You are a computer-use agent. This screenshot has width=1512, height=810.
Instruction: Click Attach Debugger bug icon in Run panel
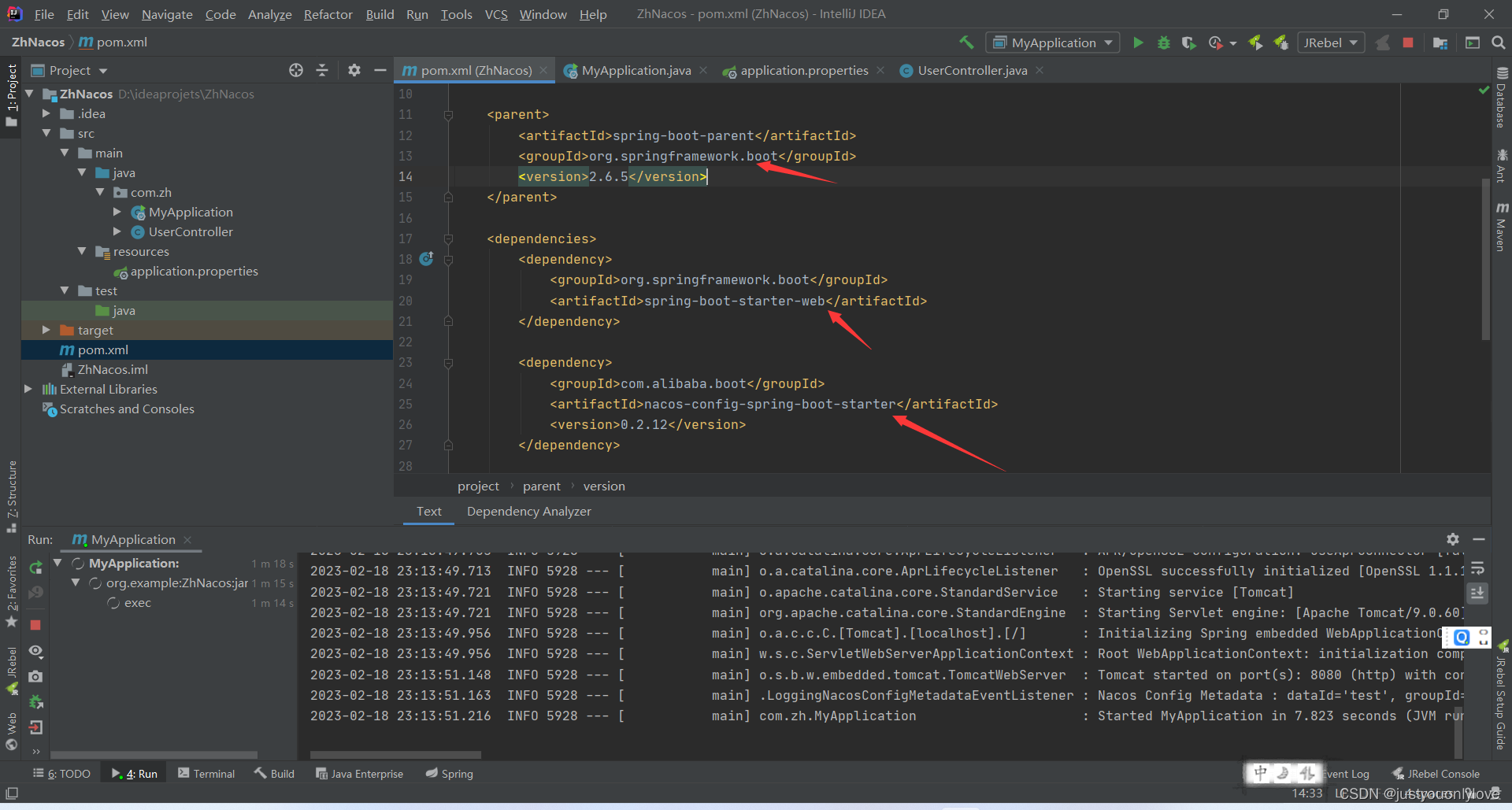[35, 702]
